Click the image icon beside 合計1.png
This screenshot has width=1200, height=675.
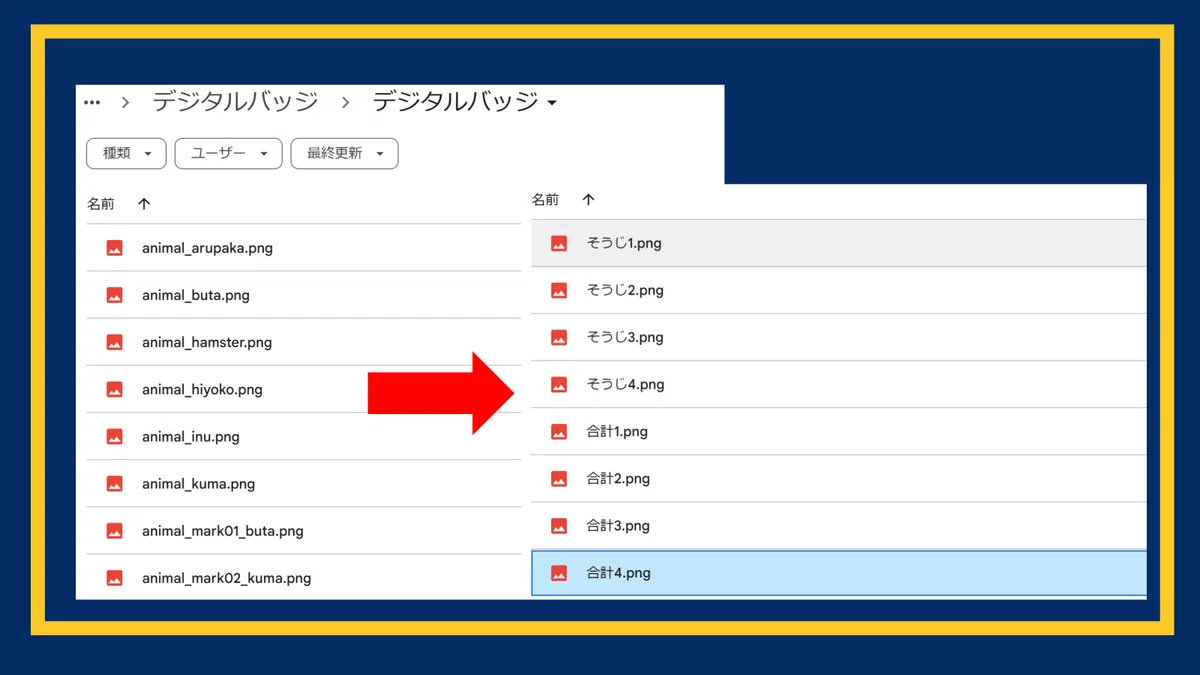click(x=559, y=432)
